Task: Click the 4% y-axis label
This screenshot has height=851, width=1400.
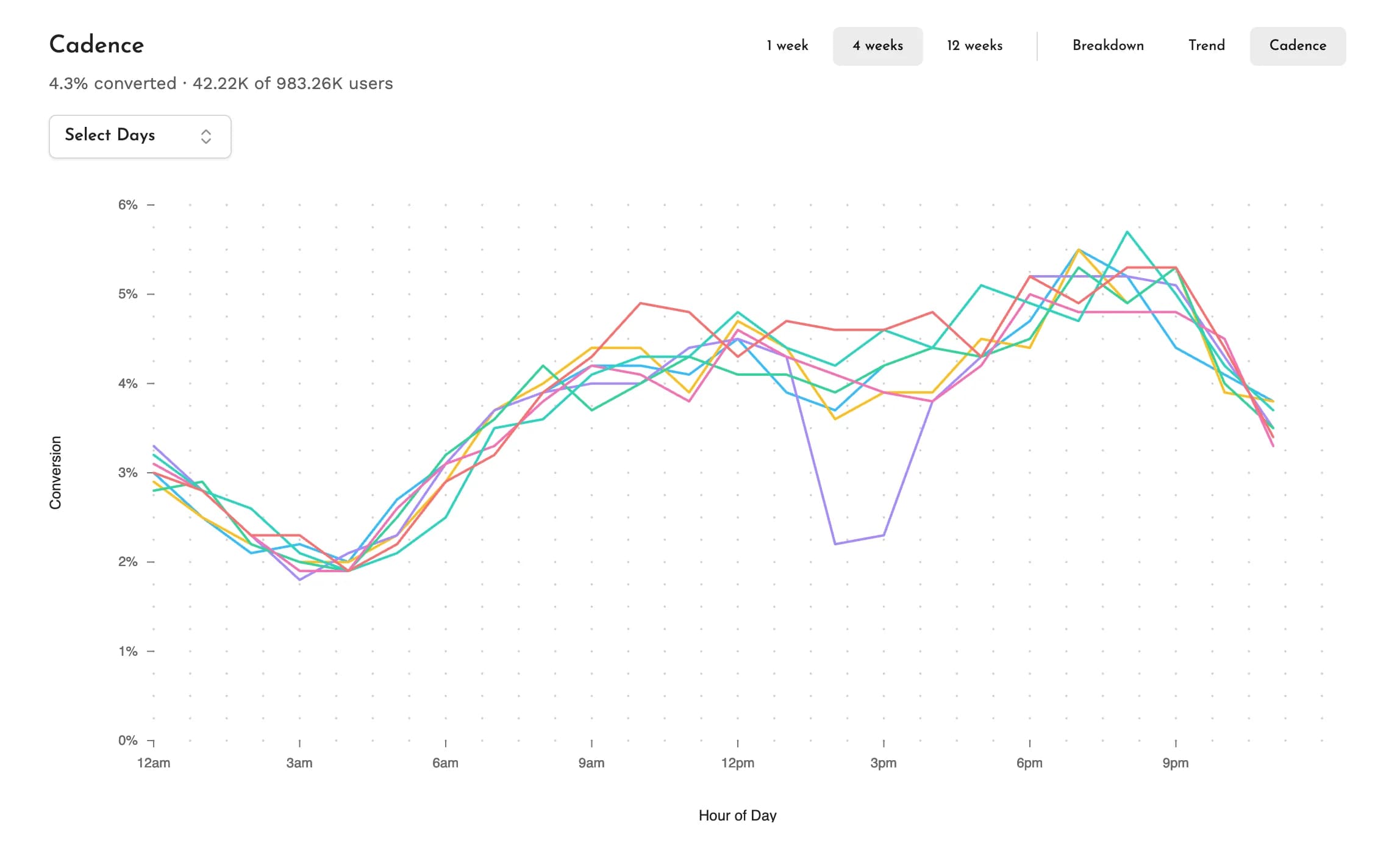Action: click(128, 384)
